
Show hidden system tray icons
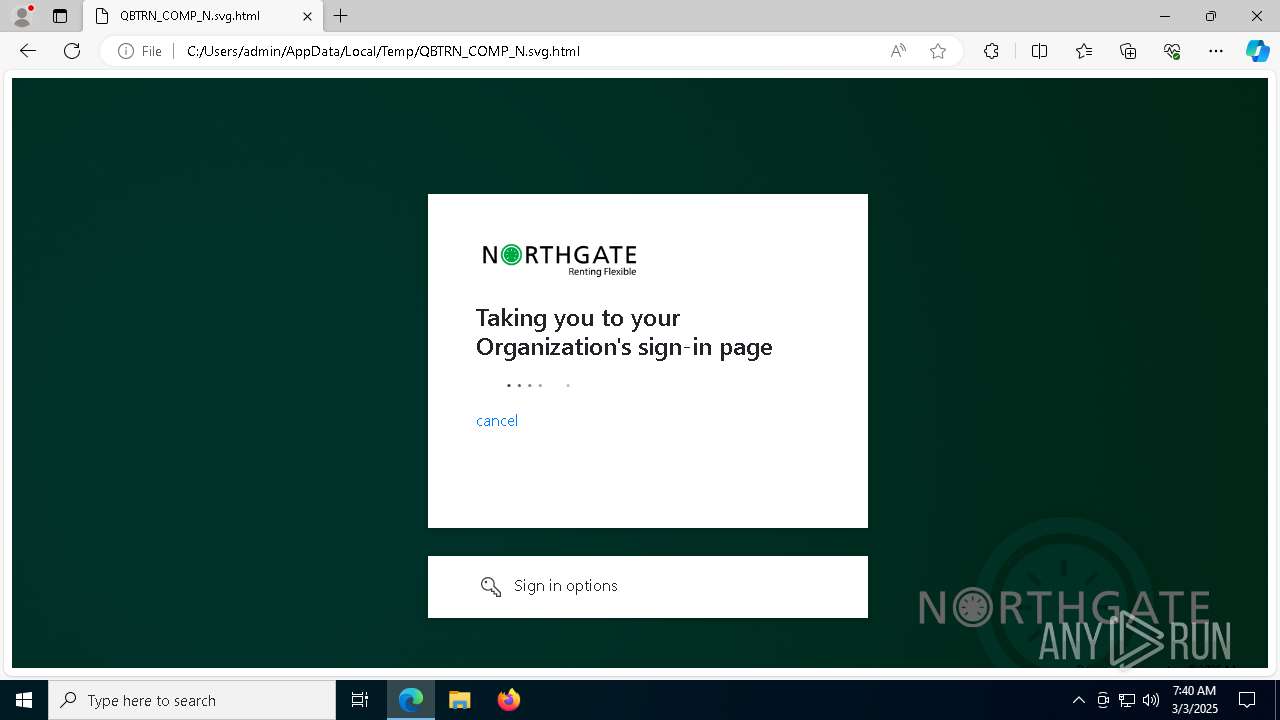[x=1078, y=700]
